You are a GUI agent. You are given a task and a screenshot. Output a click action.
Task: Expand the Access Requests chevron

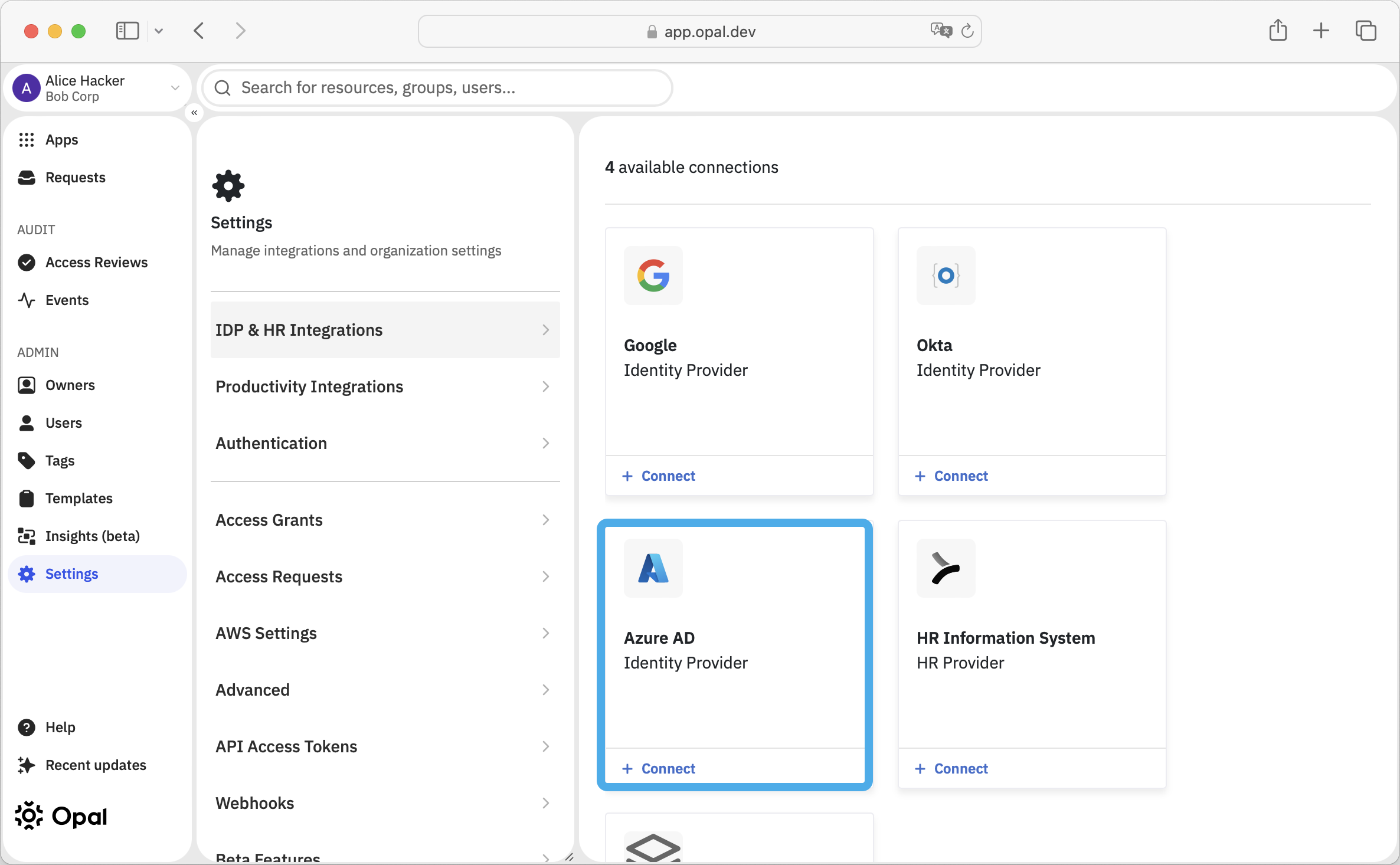[546, 576]
